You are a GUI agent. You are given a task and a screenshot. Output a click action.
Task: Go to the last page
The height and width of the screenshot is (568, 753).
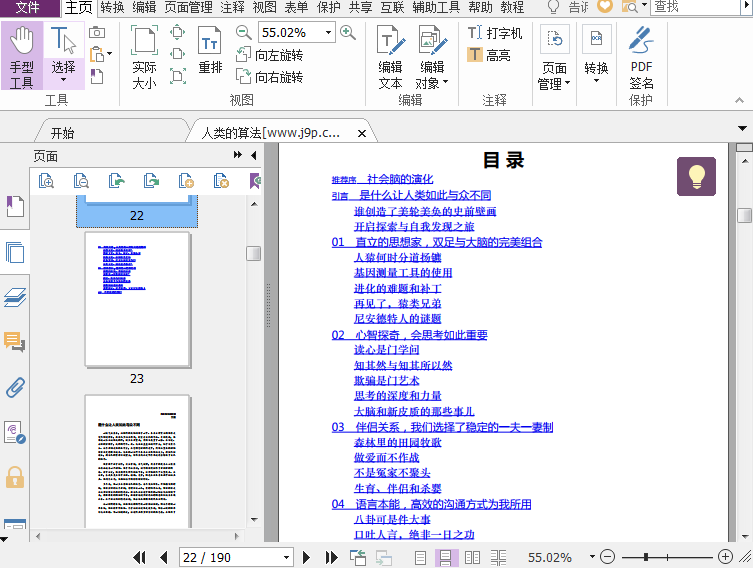click(x=331, y=557)
